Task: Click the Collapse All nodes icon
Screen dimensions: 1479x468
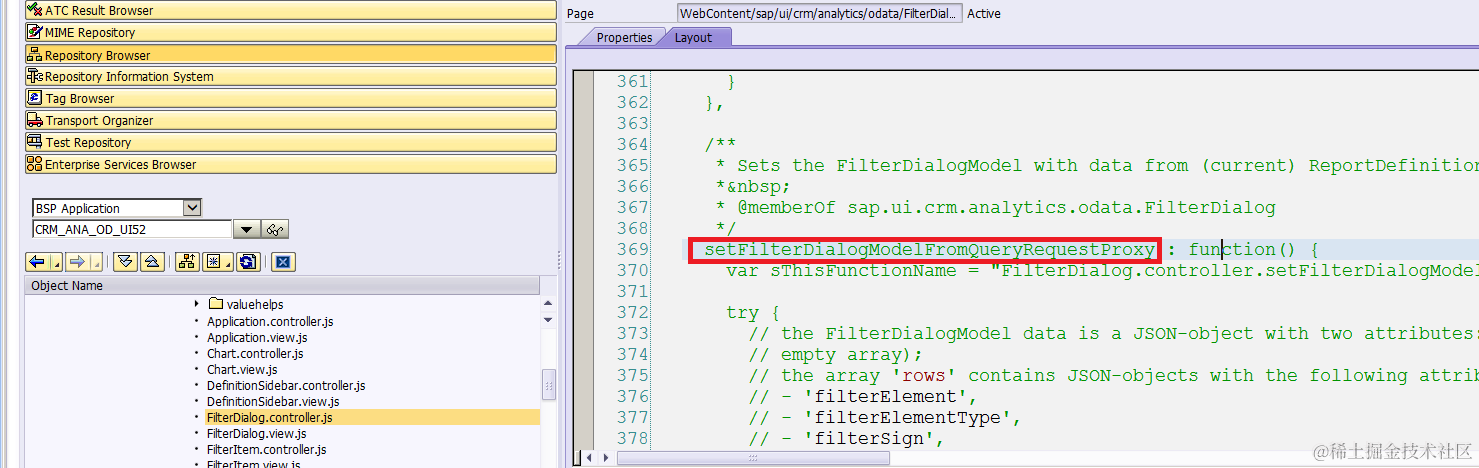Action: 151,262
